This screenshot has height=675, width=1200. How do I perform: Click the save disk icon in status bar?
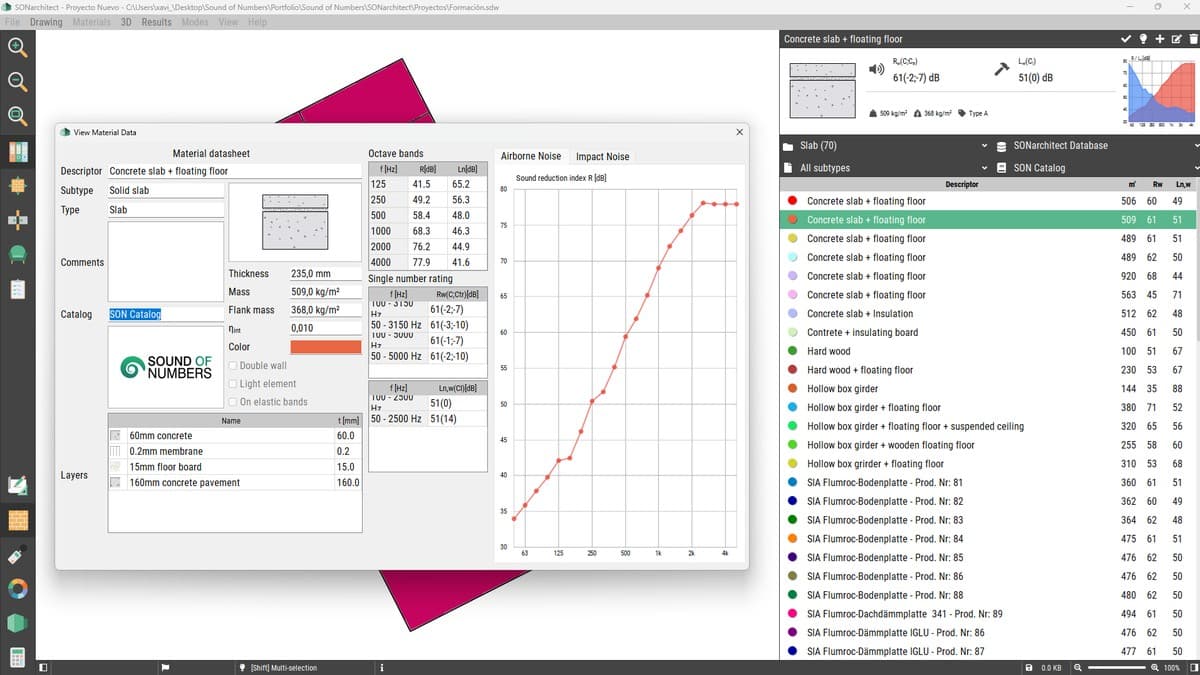click(1029, 667)
